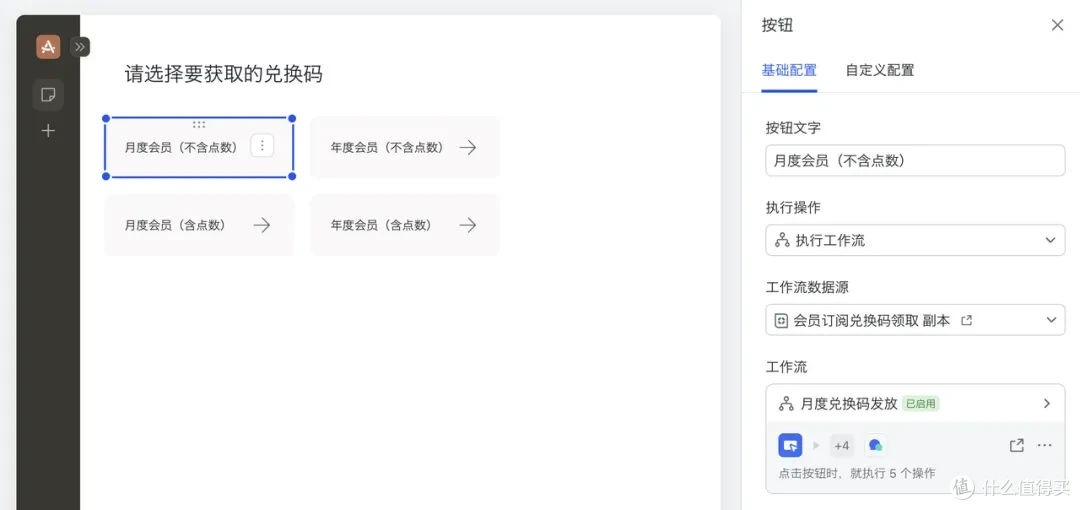Click arrow icon on 年度会员(不含点数)
1080x510 pixels.
468,147
